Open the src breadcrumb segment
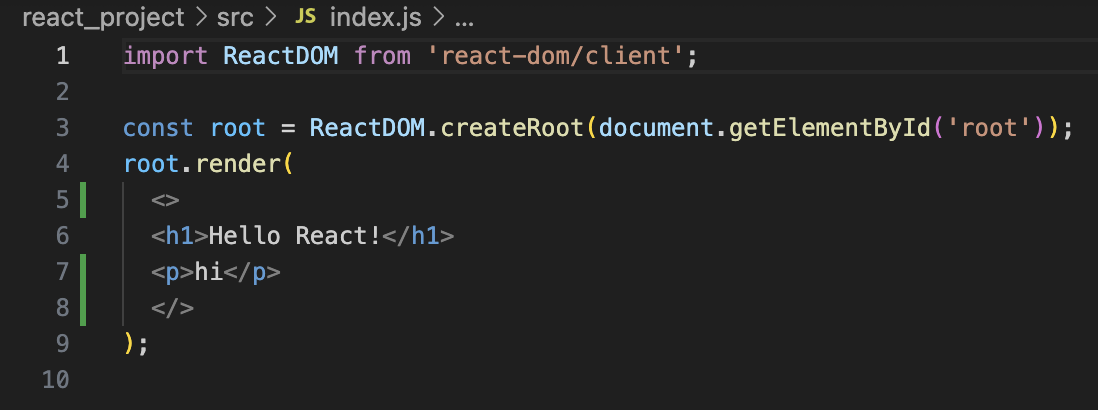 pyautogui.click(x=235, y=17)
